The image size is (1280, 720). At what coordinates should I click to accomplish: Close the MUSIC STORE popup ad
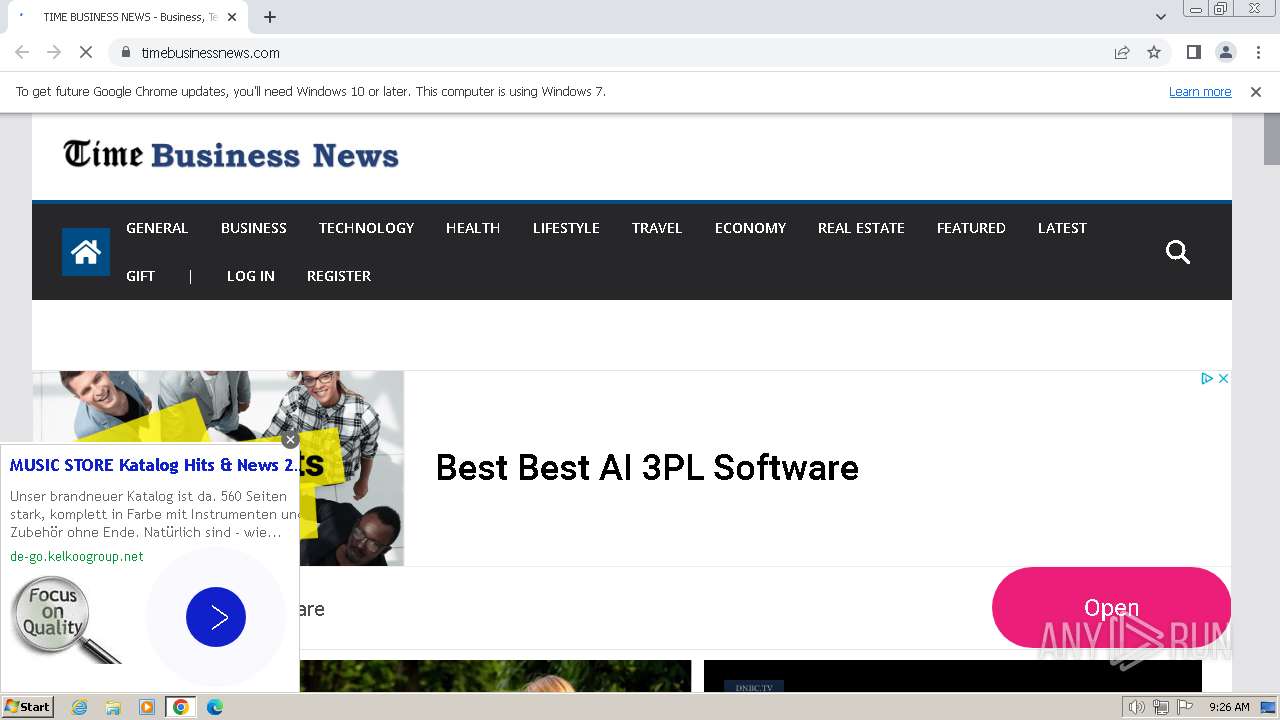click(290, 440)
